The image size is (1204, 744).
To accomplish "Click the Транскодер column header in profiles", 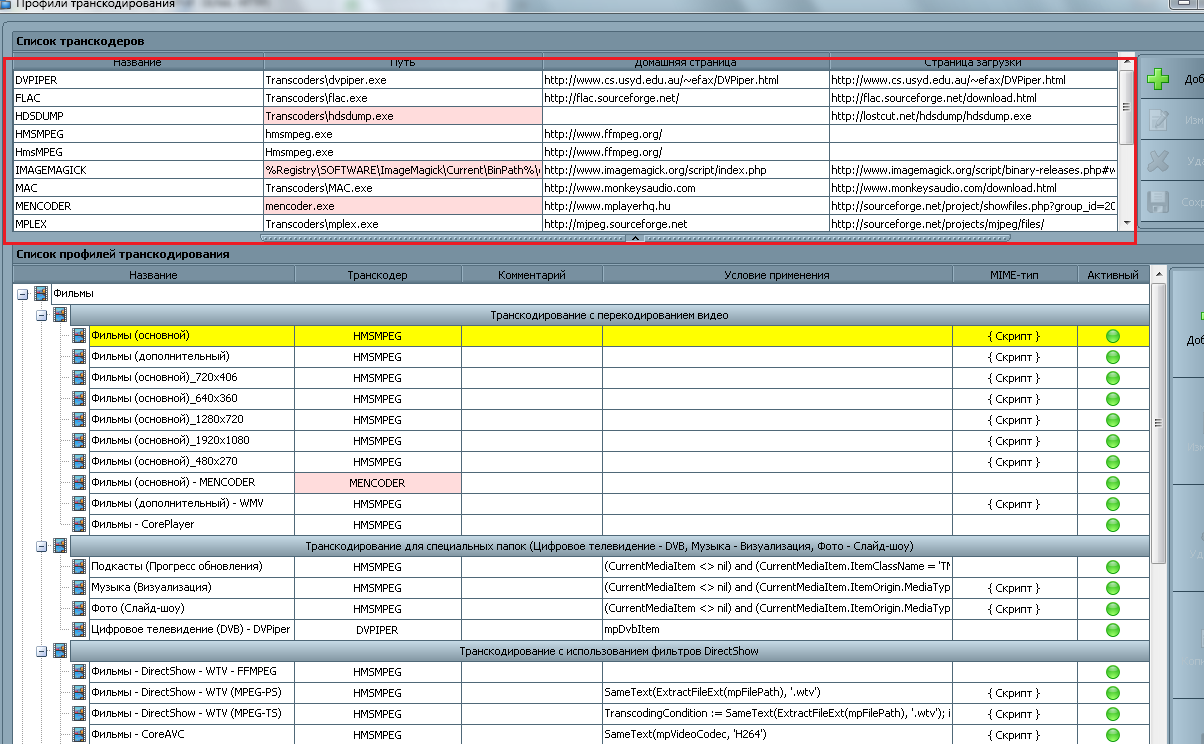I will 377,275.
